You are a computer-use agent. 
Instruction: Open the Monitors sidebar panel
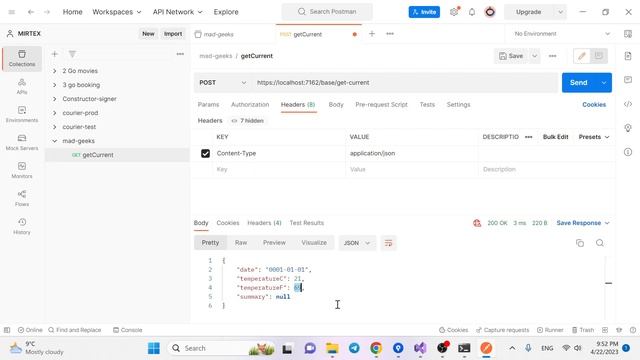click(x=22, y=170)
